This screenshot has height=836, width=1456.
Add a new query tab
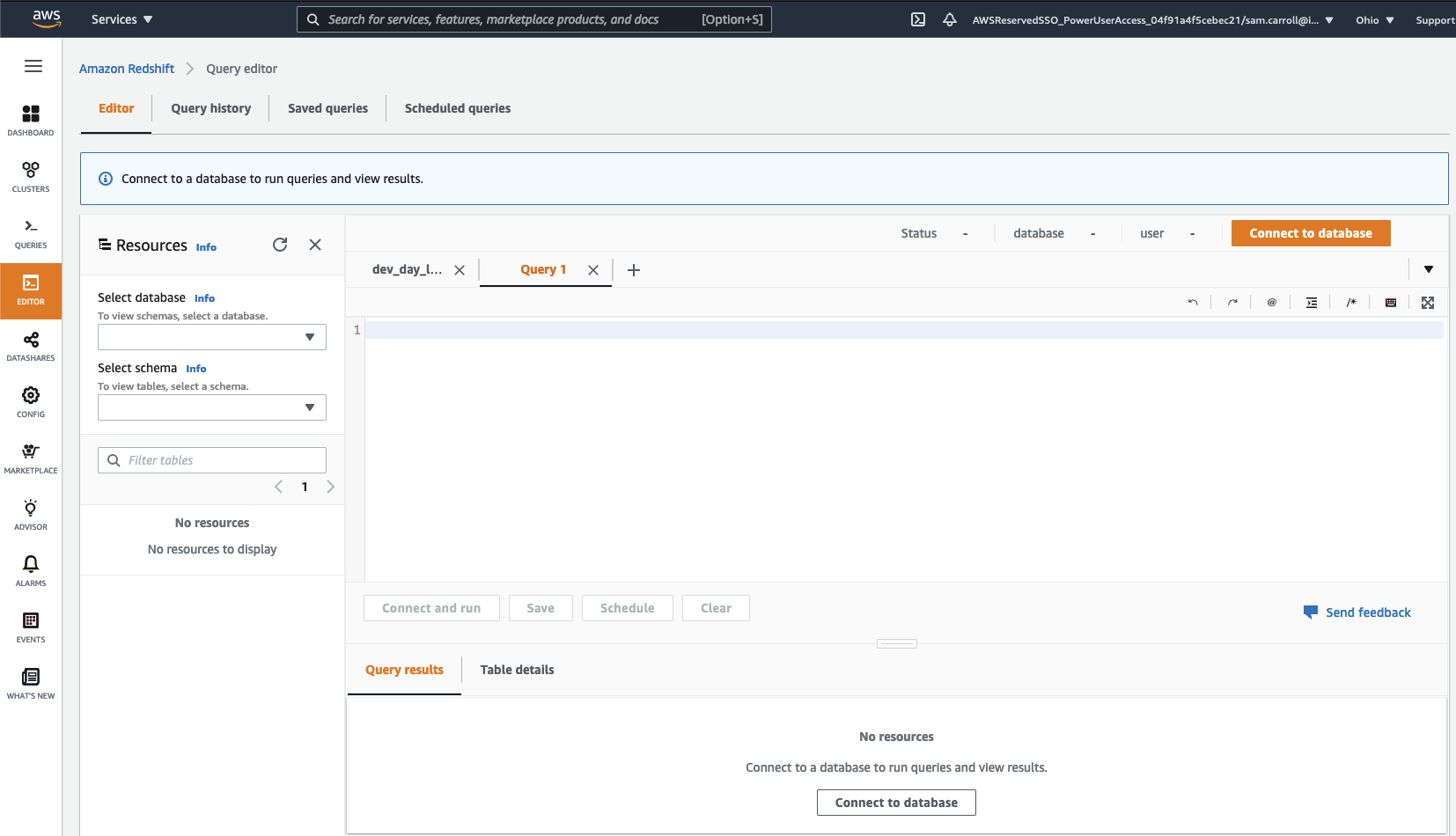634,270
